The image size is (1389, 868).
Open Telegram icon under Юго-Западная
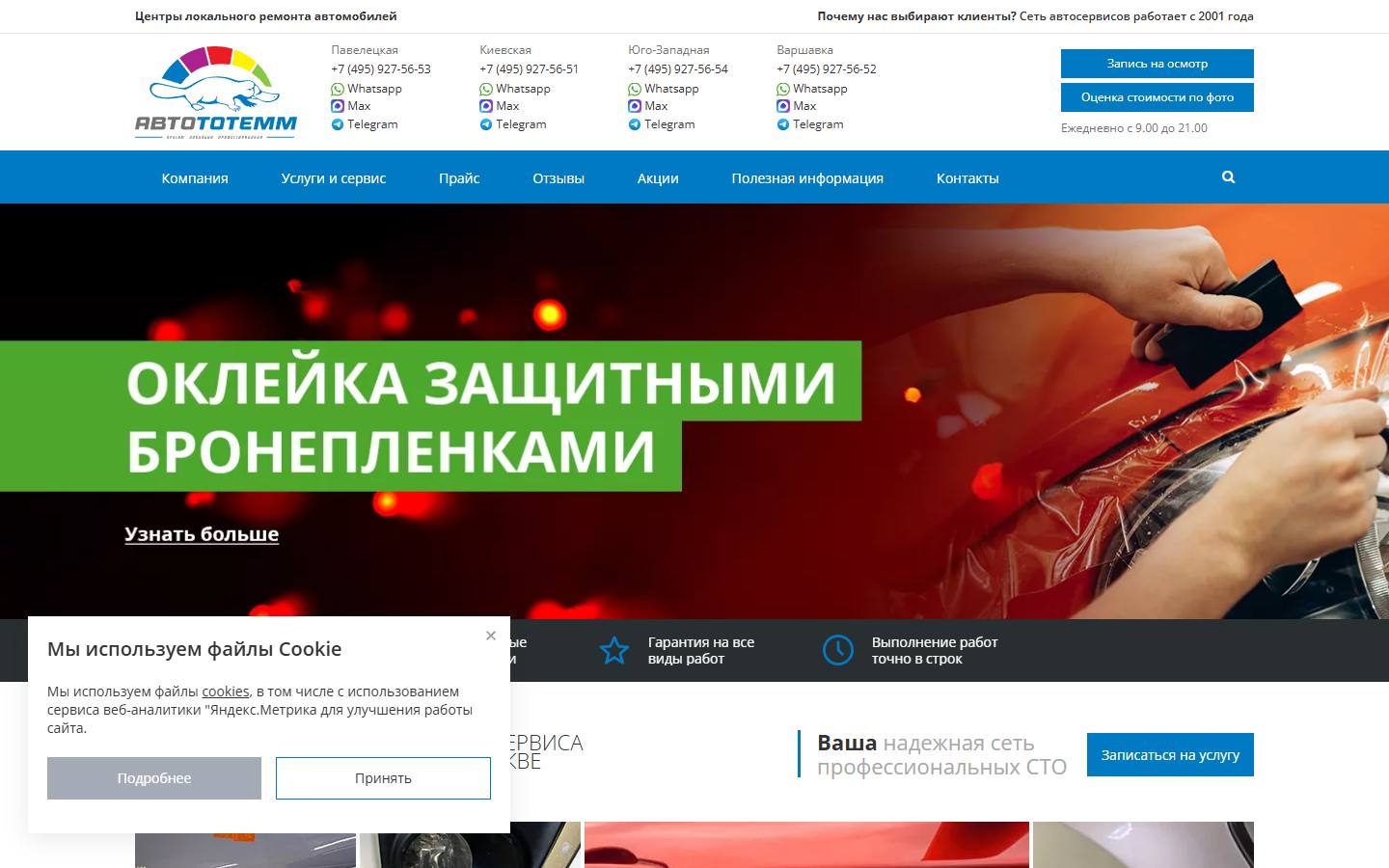point(635,124)
